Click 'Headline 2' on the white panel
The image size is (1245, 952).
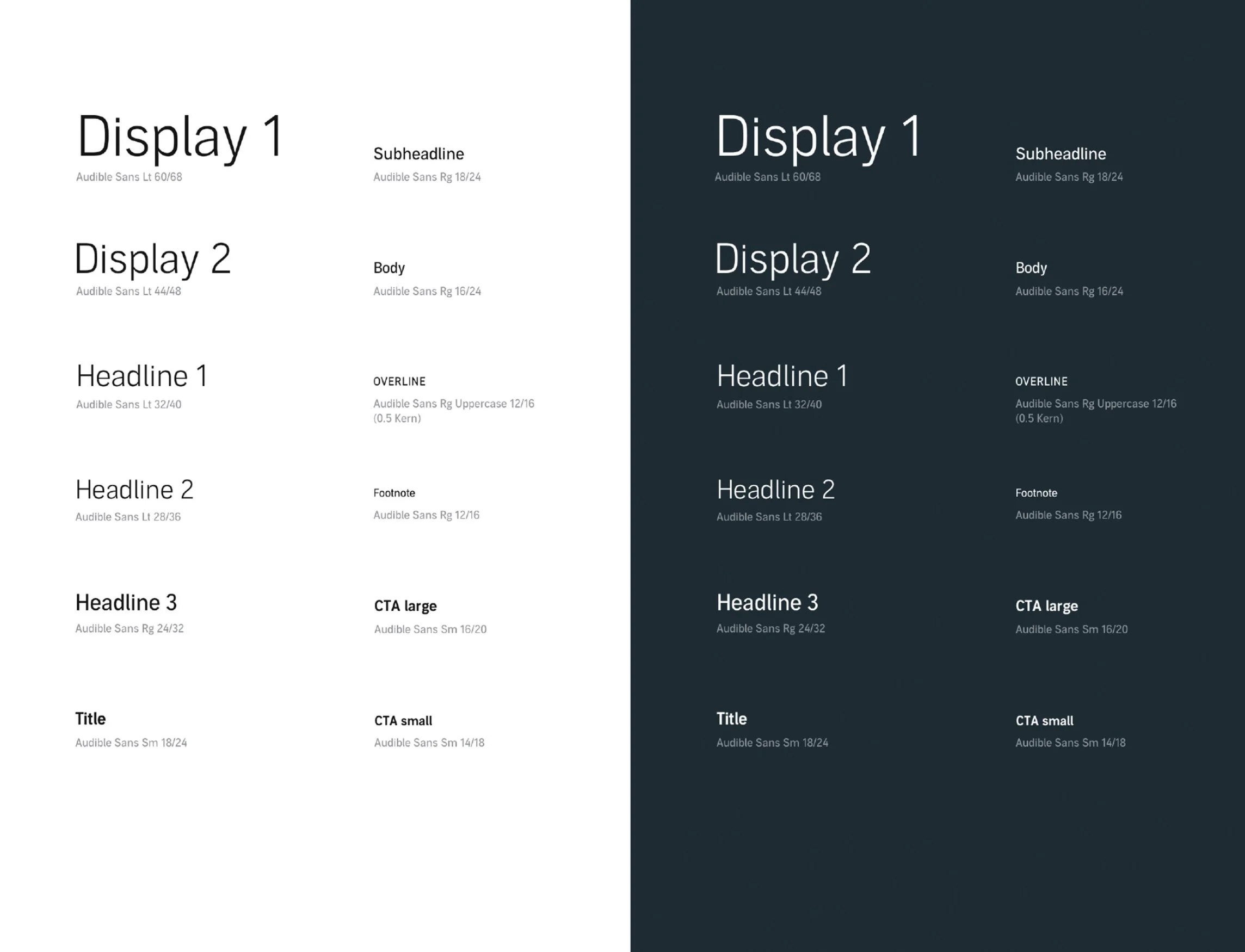(134, 490)
